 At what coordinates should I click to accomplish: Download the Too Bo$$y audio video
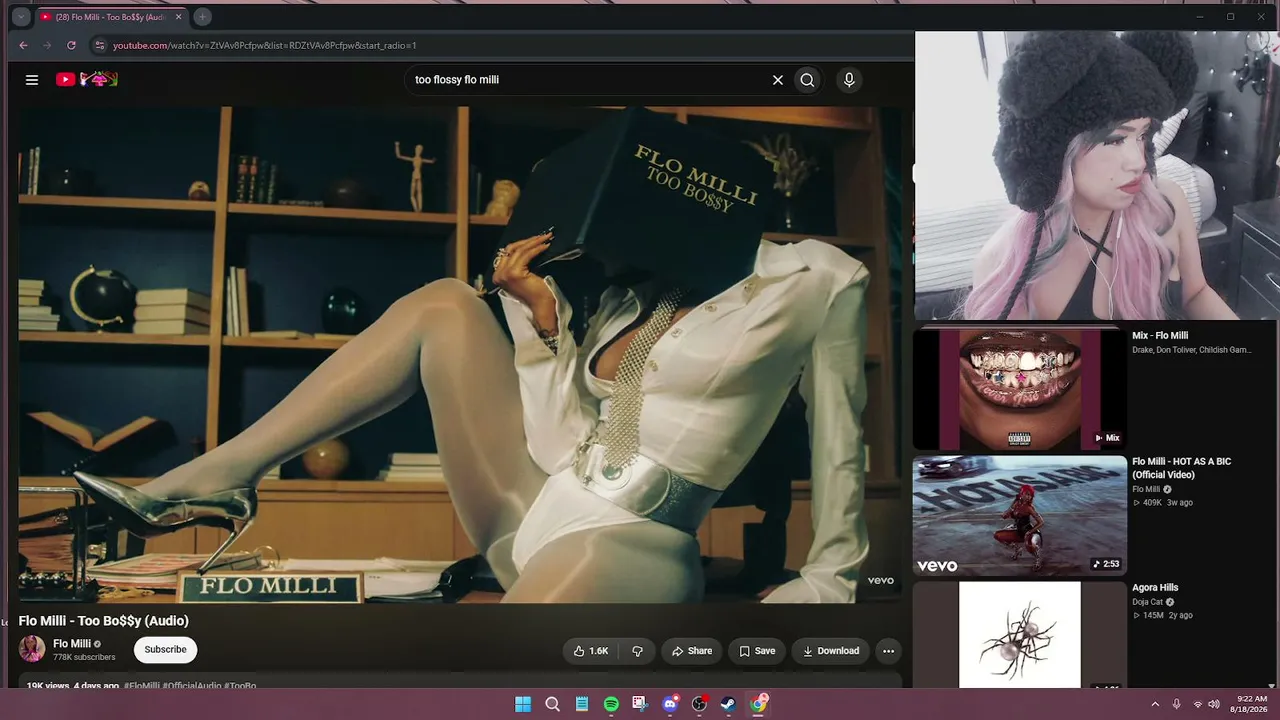click(x=830, y=651)
